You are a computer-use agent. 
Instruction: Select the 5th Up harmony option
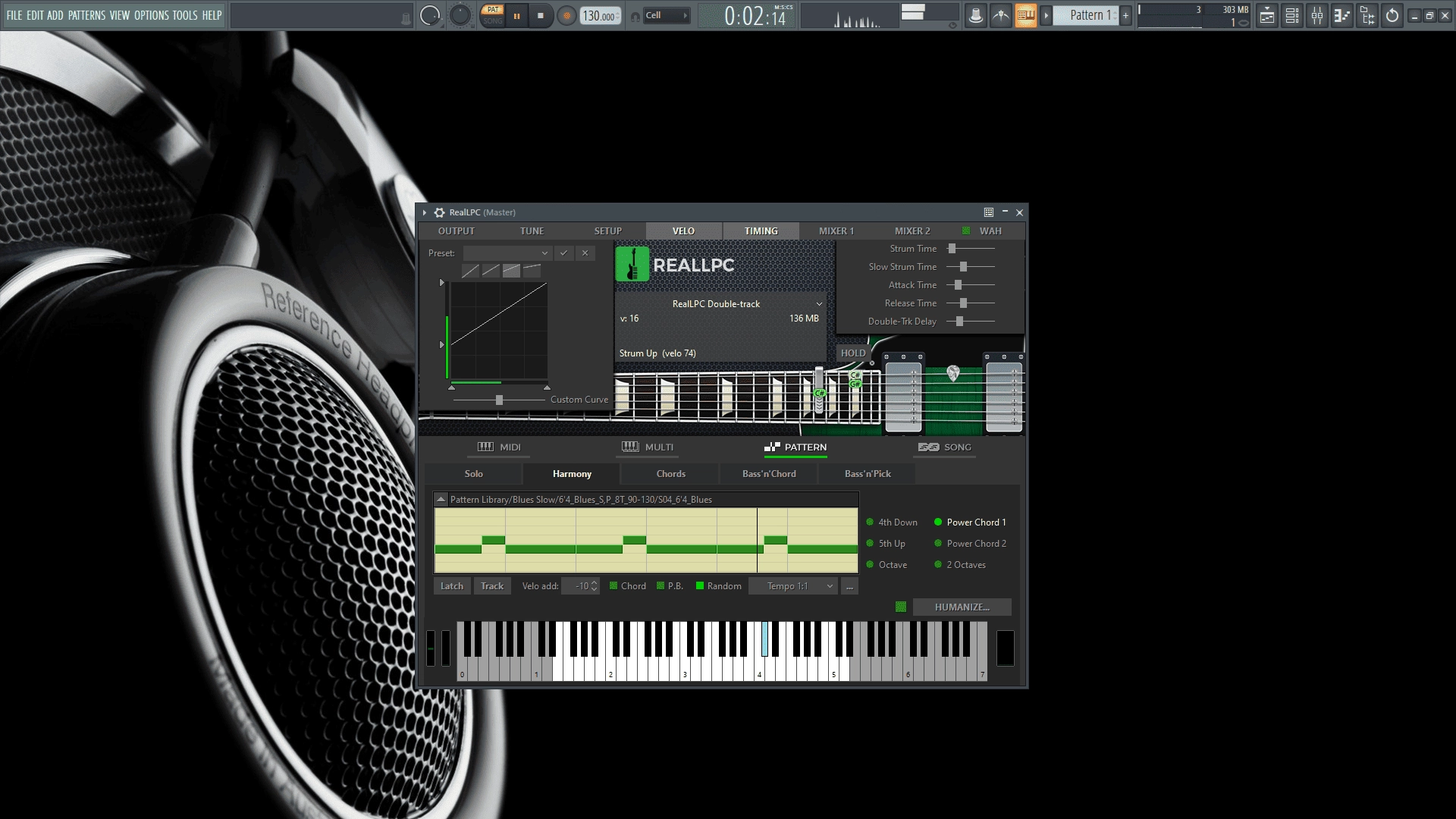point(886,544)
